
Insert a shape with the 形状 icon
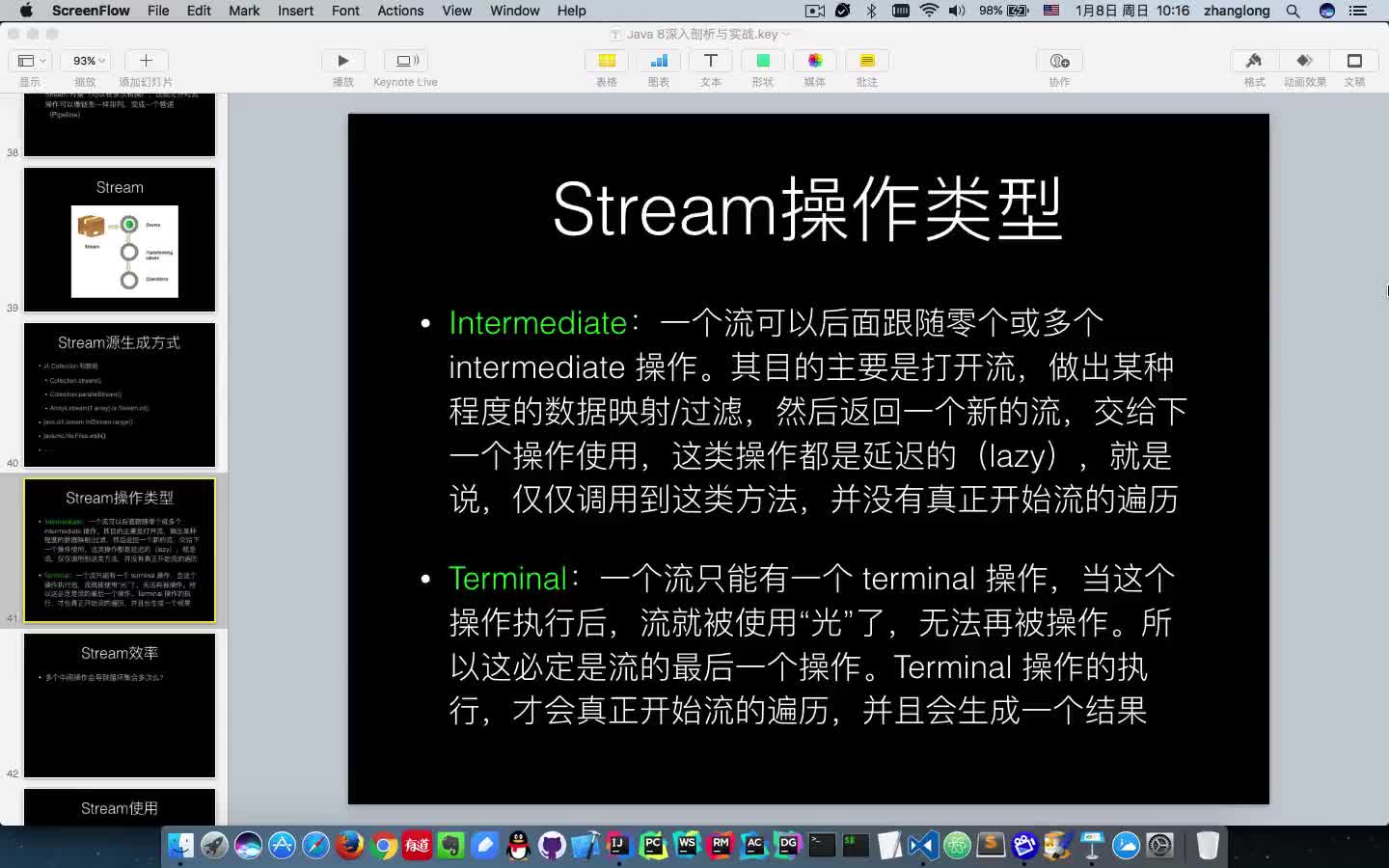point(763,61)
